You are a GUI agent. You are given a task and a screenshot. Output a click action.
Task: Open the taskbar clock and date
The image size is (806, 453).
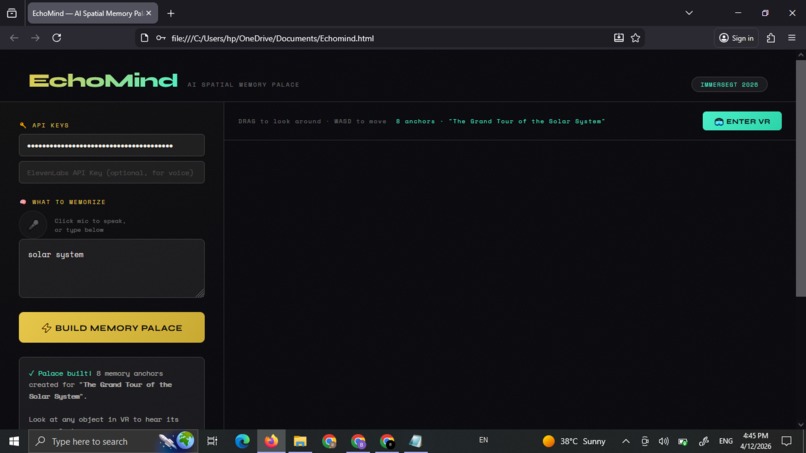tap(755, 441)
